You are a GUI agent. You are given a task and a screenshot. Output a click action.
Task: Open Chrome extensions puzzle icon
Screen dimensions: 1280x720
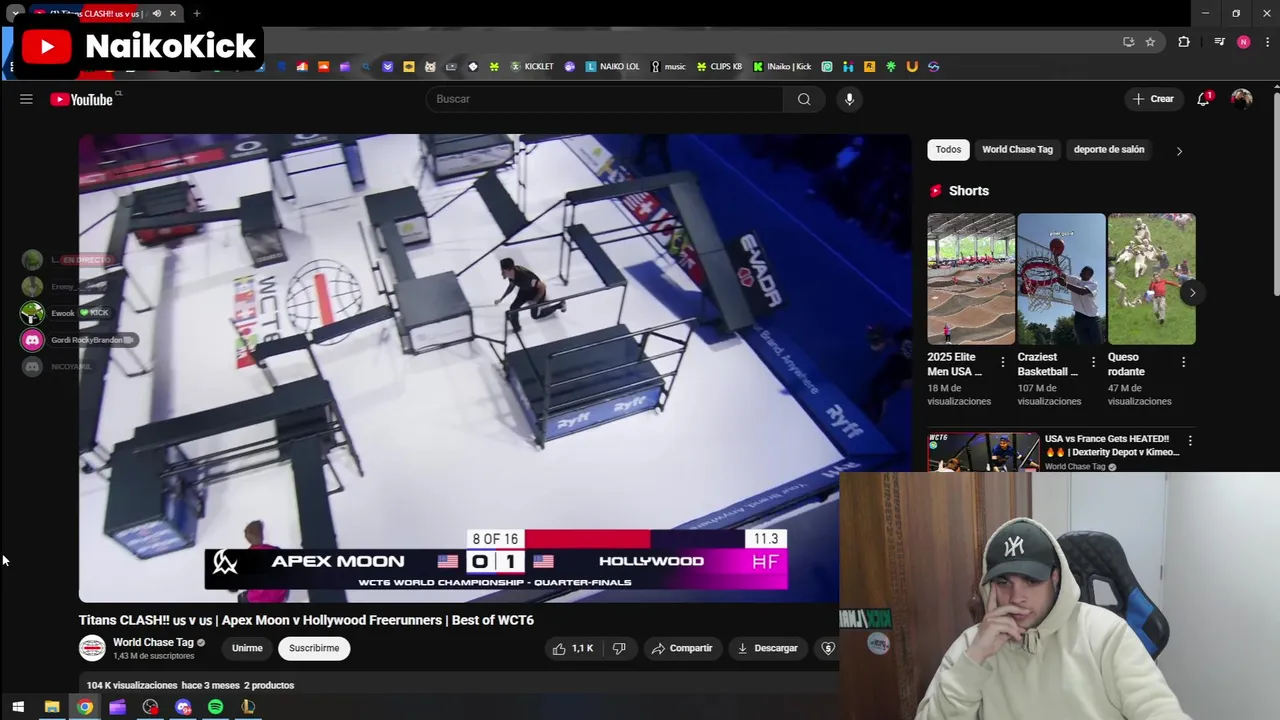pyautogui.click(x=1184, y=42)
